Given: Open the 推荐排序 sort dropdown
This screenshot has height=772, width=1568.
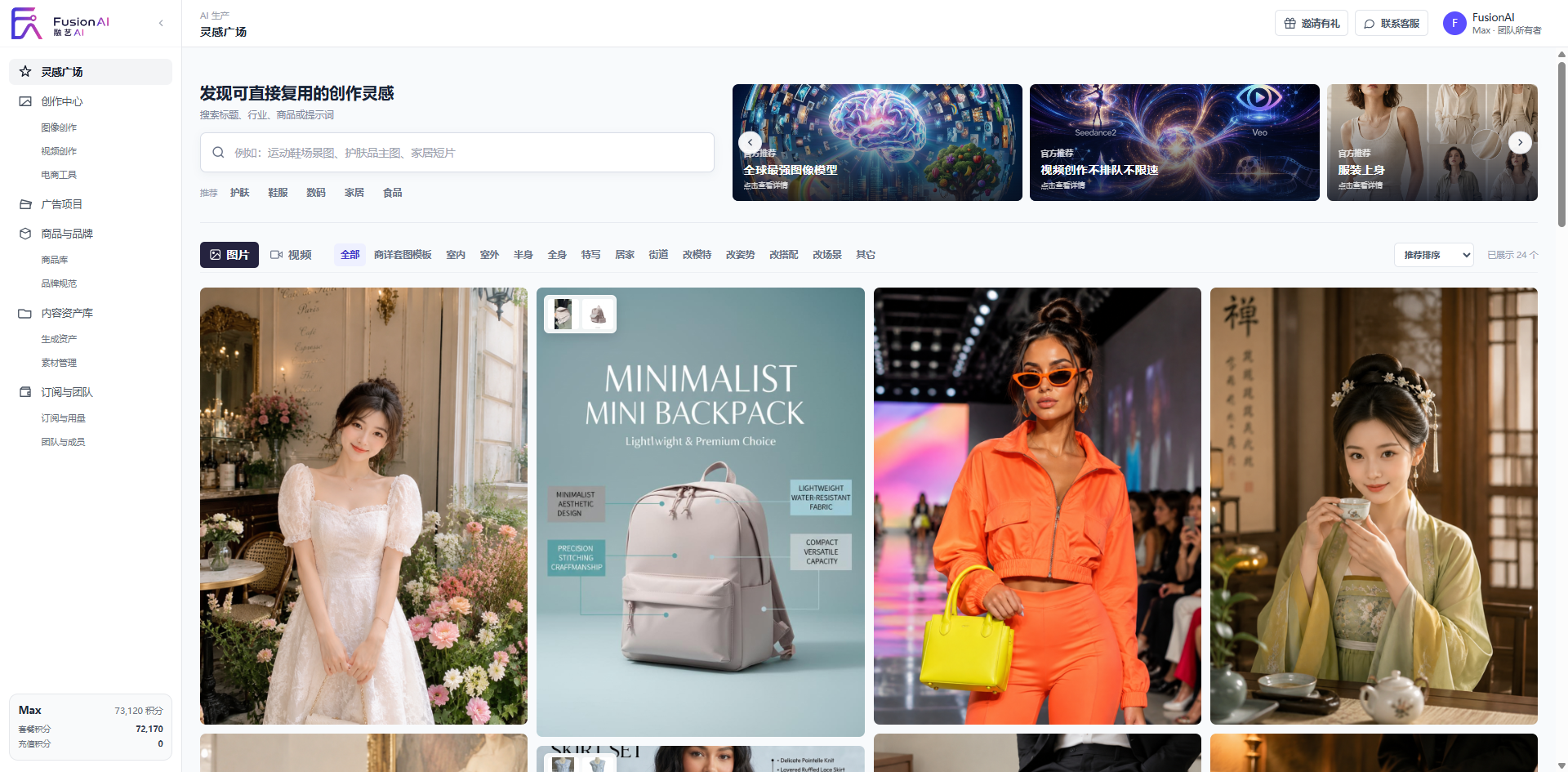Looking at the screenshot, I should click(1433, 255).
